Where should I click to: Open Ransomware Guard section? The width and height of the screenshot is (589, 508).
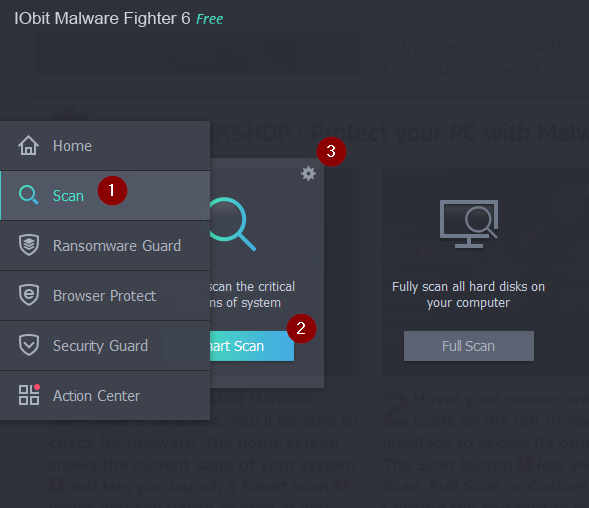tap(105, 246)
